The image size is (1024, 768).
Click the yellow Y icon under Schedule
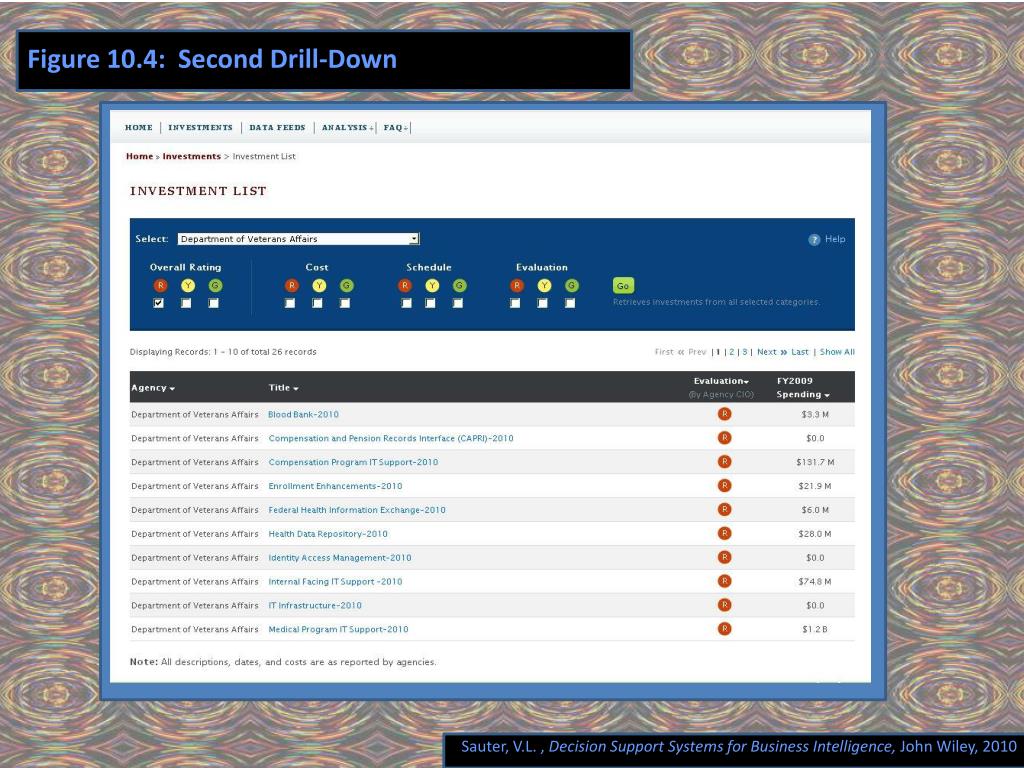click(432, 285)
